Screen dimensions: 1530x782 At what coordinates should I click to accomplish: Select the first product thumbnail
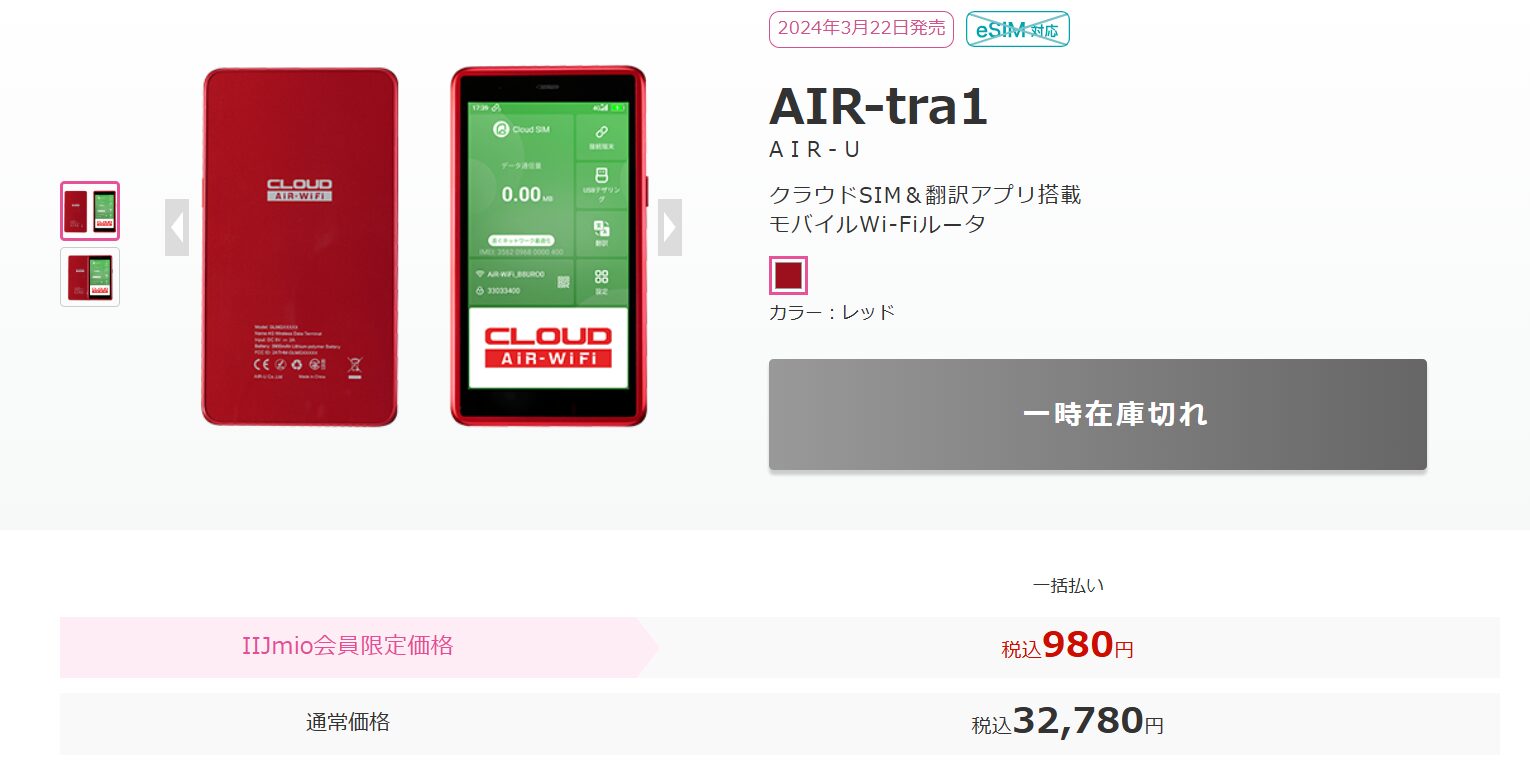click(x=90, y=211)
